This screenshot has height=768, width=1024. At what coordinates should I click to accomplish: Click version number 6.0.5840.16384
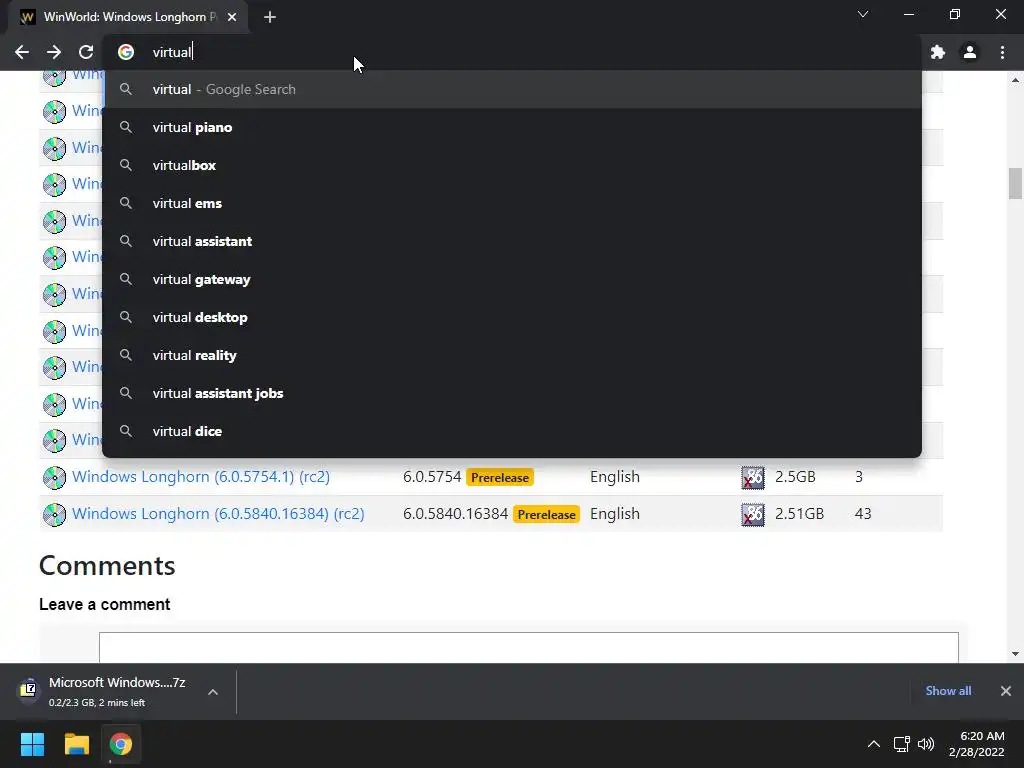tap(455, 514)
